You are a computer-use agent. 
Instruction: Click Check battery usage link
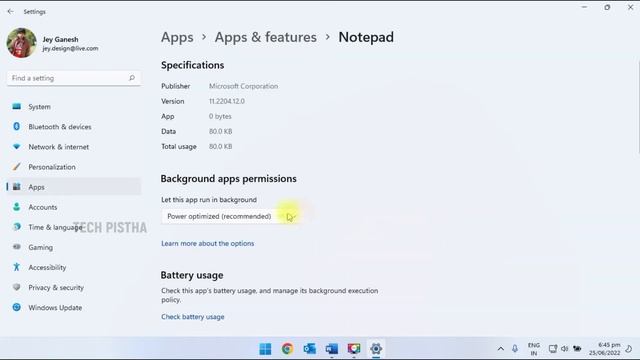pyautogui.click(x=193, y=317)
